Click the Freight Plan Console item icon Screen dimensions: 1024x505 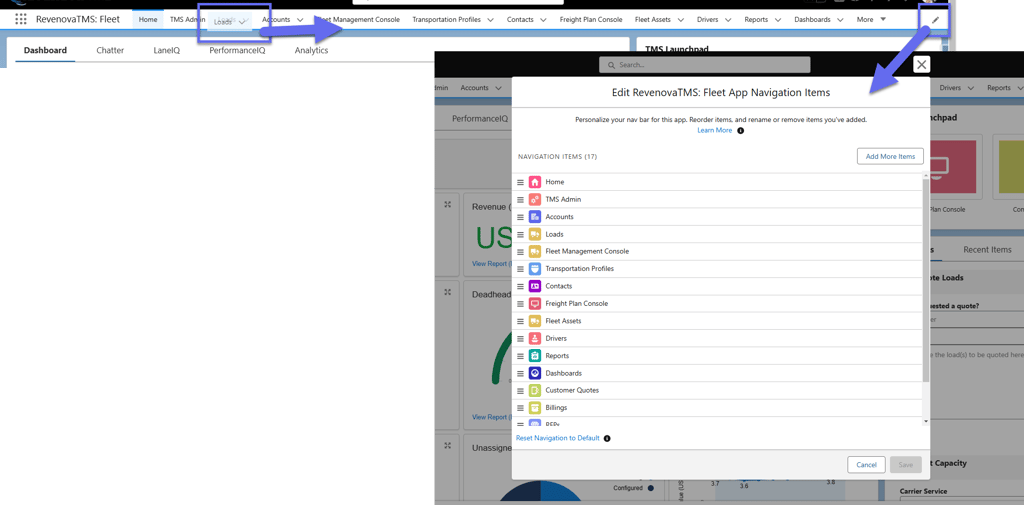coord(535,304)
